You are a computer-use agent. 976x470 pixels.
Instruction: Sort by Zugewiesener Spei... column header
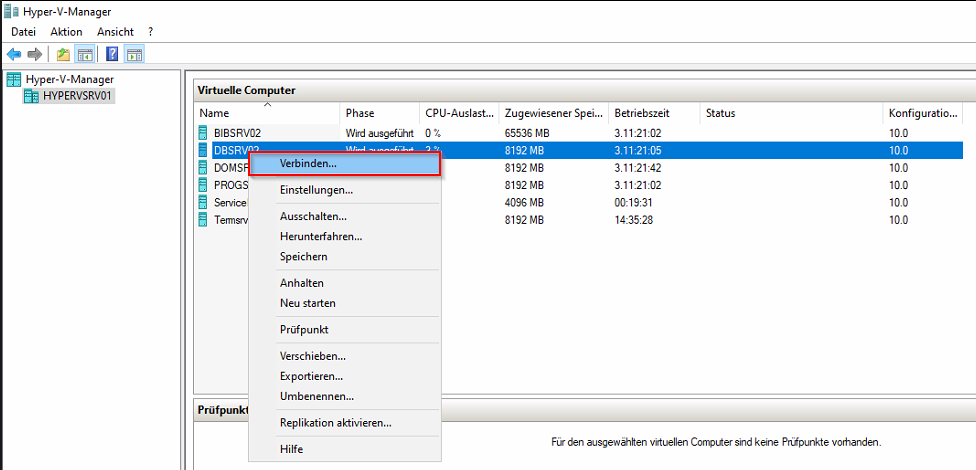pos(554,113)
